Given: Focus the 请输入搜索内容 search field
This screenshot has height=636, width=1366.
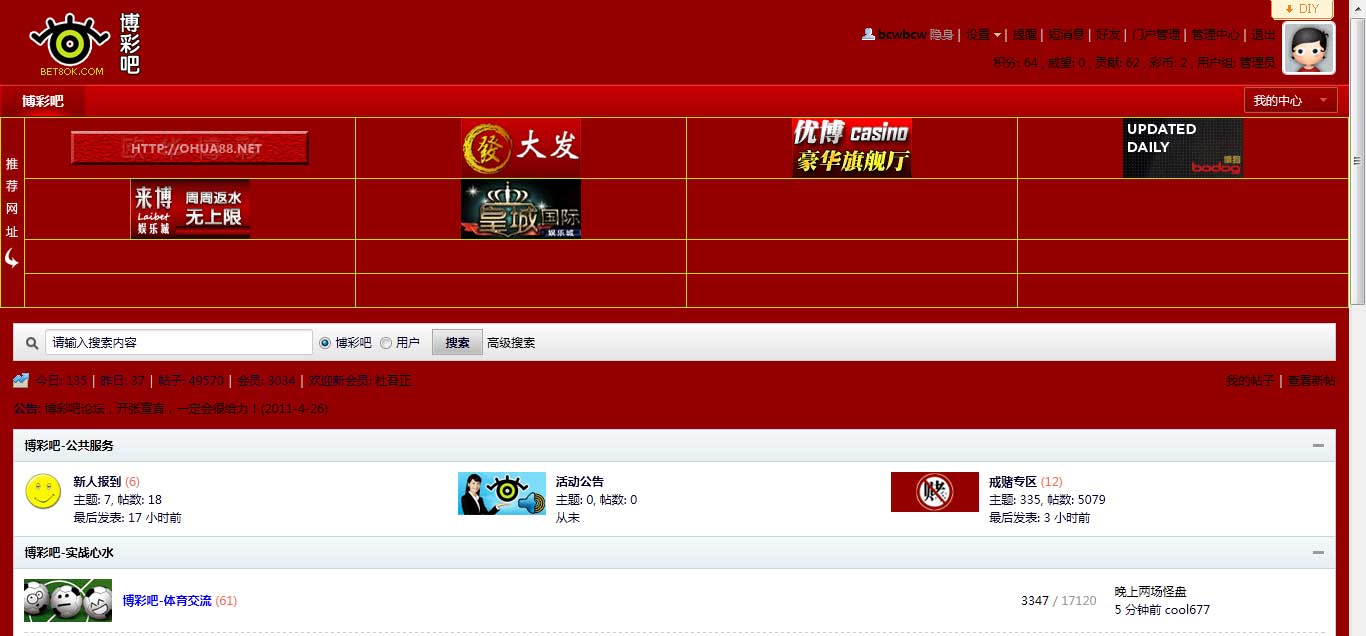Looking at the screenshot, I should click(x=179, y=342).
